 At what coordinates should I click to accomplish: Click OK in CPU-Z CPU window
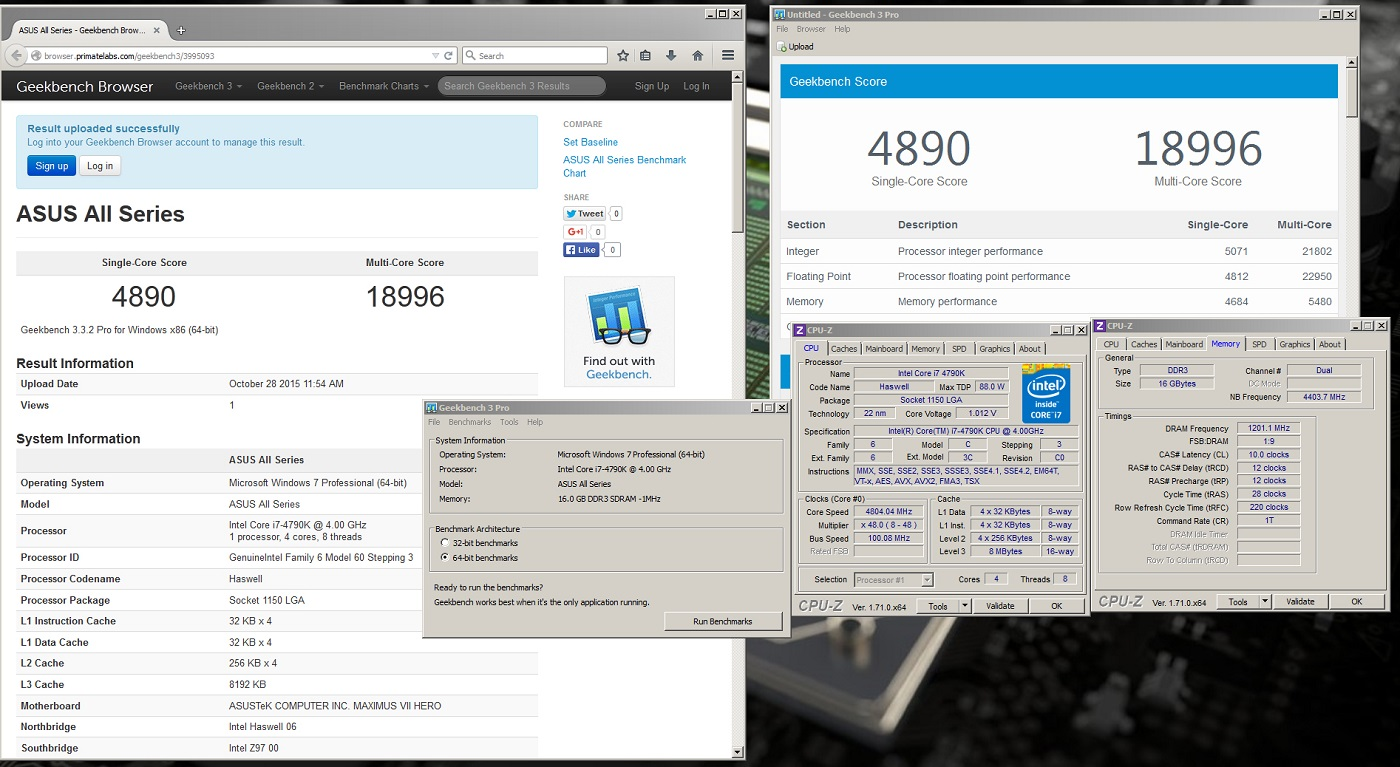(x=1056, y=606)
